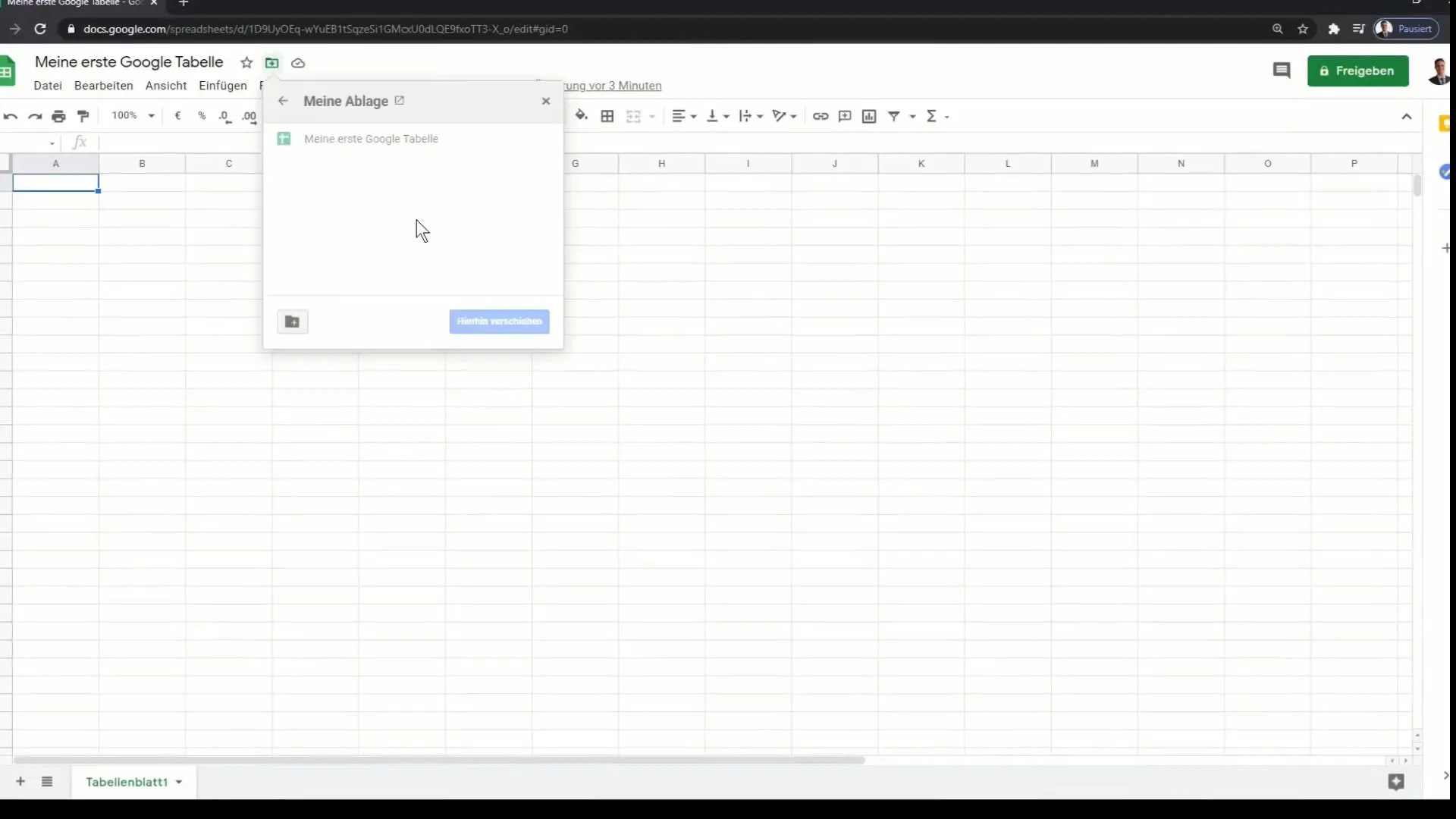
Task: Open the last edit 'vor 3 Minuten' link
Action: pyautogui.click(x=613, y=86)
